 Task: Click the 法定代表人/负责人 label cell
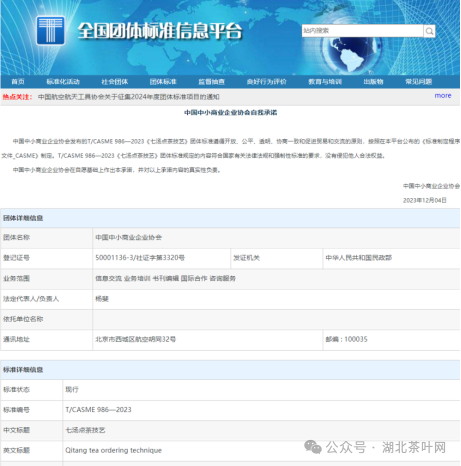coord(46,299)
